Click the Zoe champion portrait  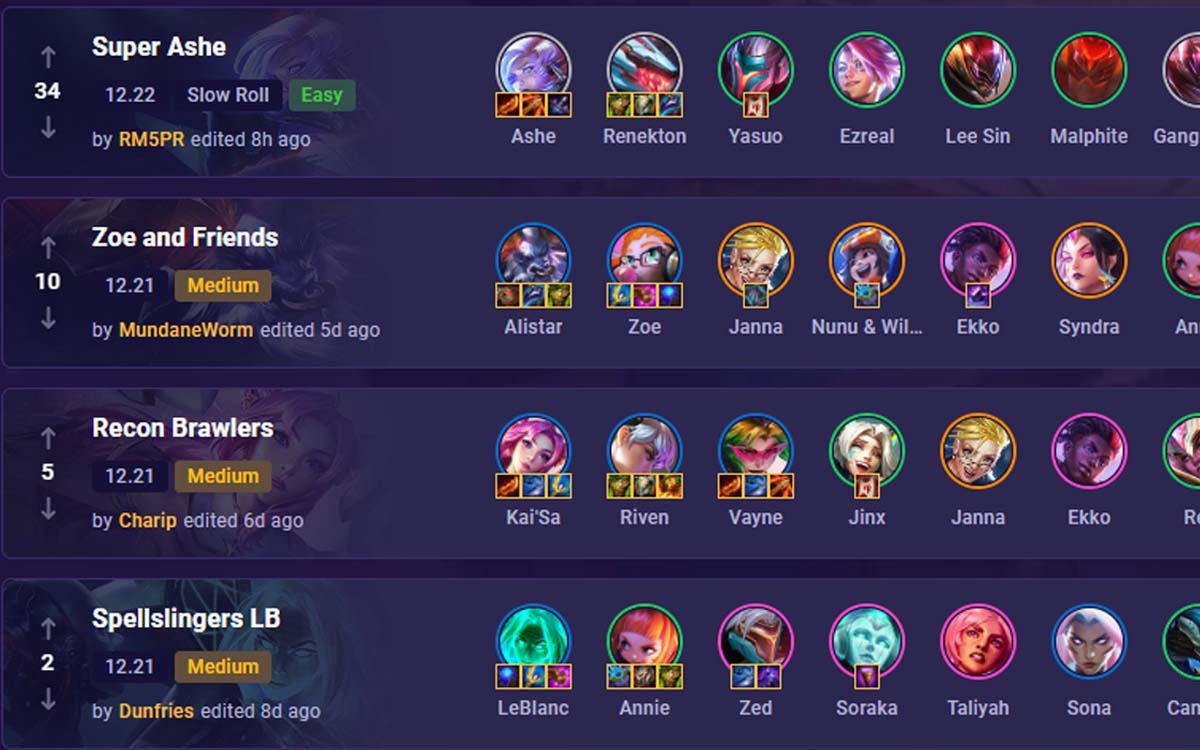pyautogui.click(x=645, y=260)
